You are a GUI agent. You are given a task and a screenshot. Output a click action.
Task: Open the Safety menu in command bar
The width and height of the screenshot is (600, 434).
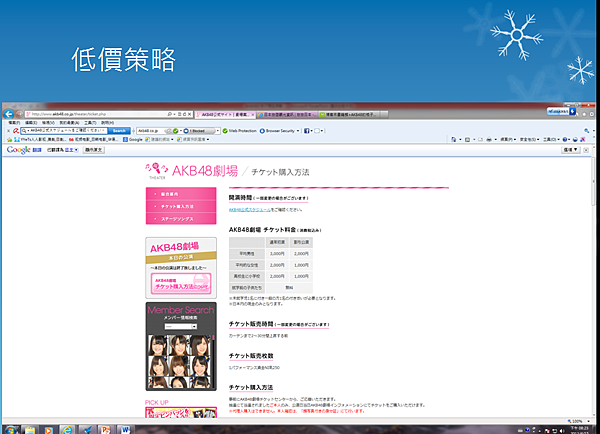click(529, 140)
